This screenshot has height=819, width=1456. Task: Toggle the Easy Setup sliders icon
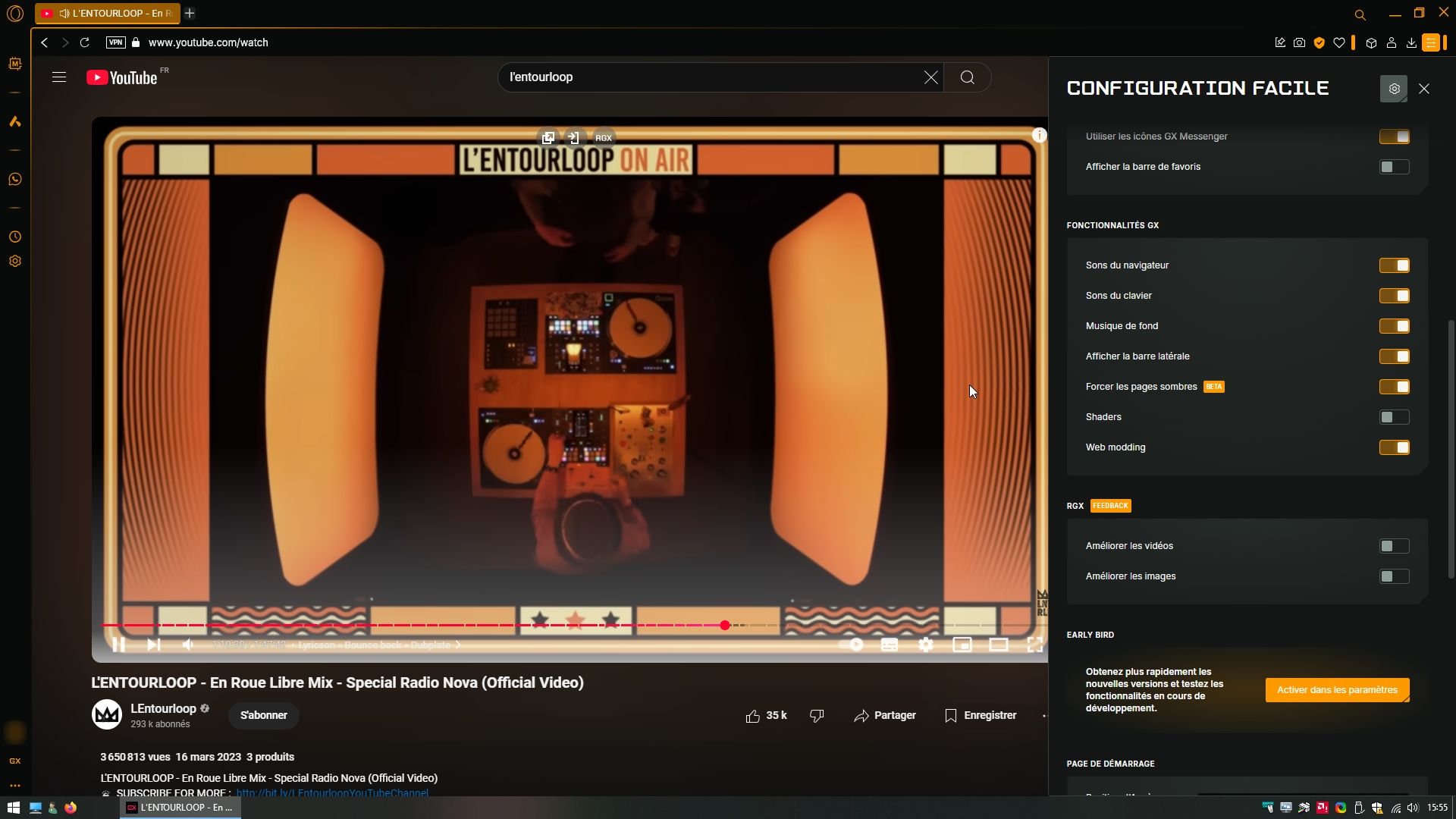pyautogui.click(x=1431, y=42)
